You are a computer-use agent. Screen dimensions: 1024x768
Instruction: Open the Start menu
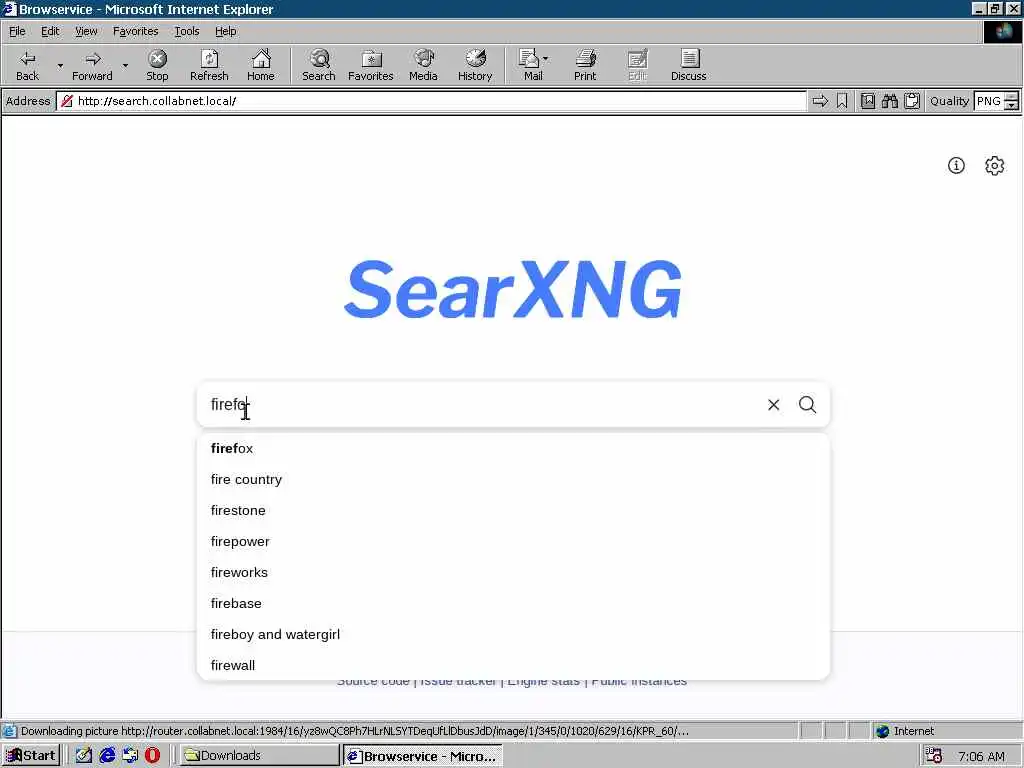tap(31, 756)
